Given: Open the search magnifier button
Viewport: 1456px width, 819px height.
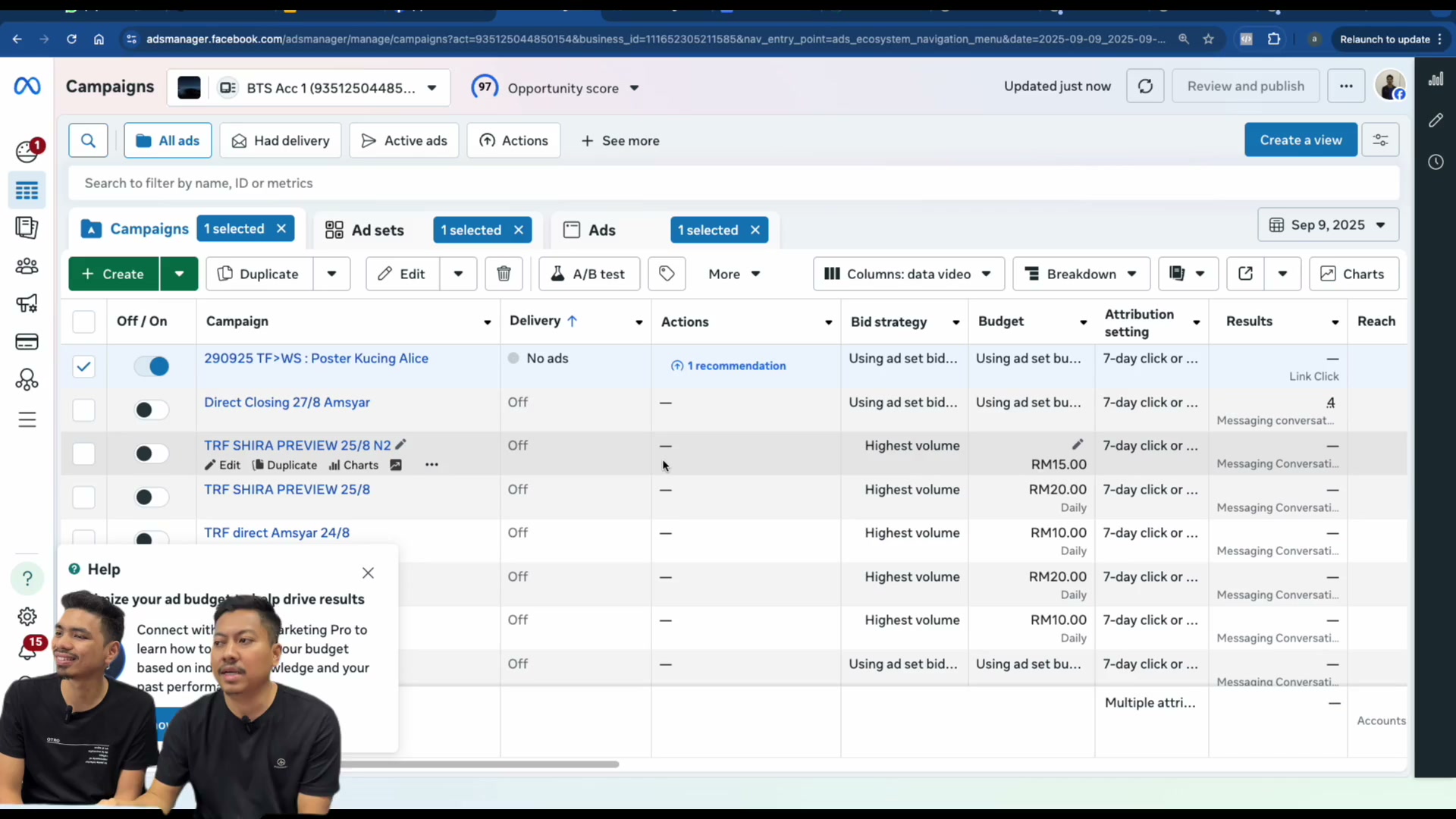Looking at the screenshot, I should coord(88,140).
